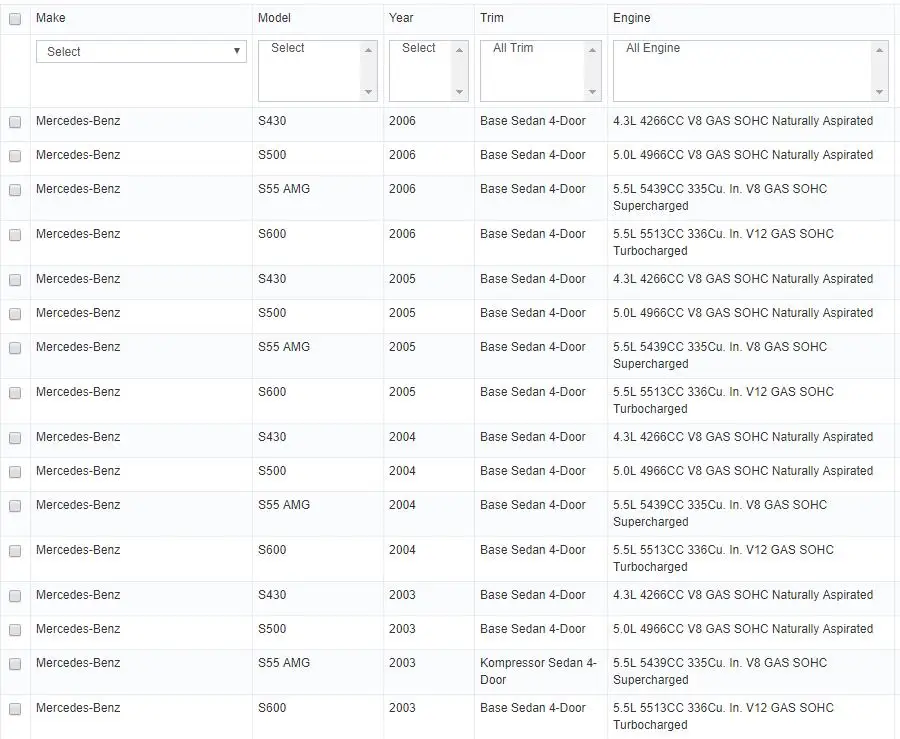
Task: Click Mercedes-Benz make cell in 2006 S430 row
Action: [78, 121]
